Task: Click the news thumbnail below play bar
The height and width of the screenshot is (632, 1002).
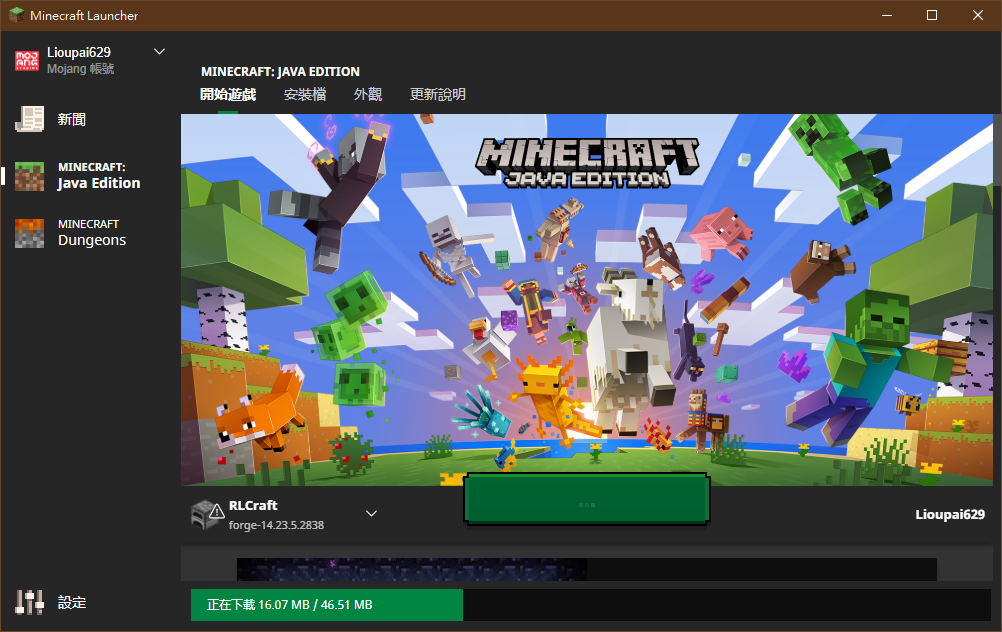Action: click(412, 569)
